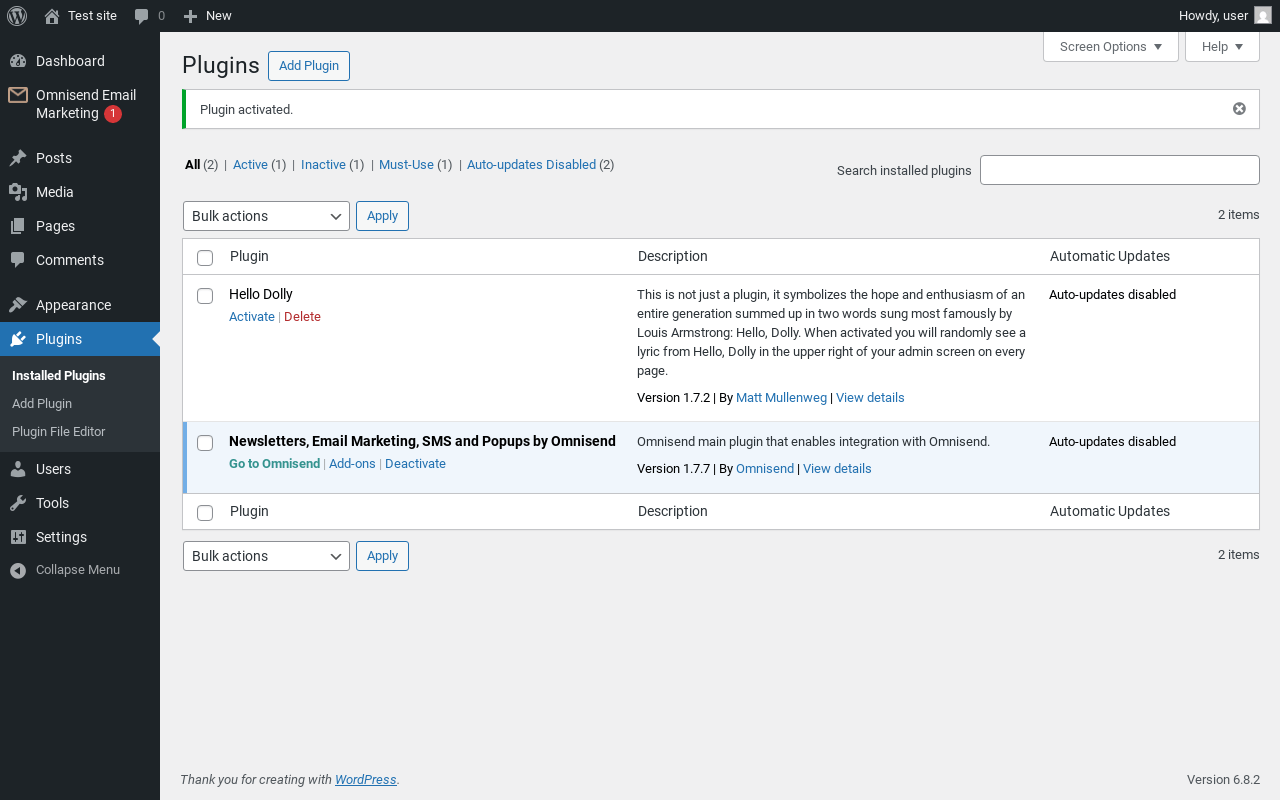1280x800 pixels.
Task: Click Go to Omnisend link
Action: [x=275, y=464]
